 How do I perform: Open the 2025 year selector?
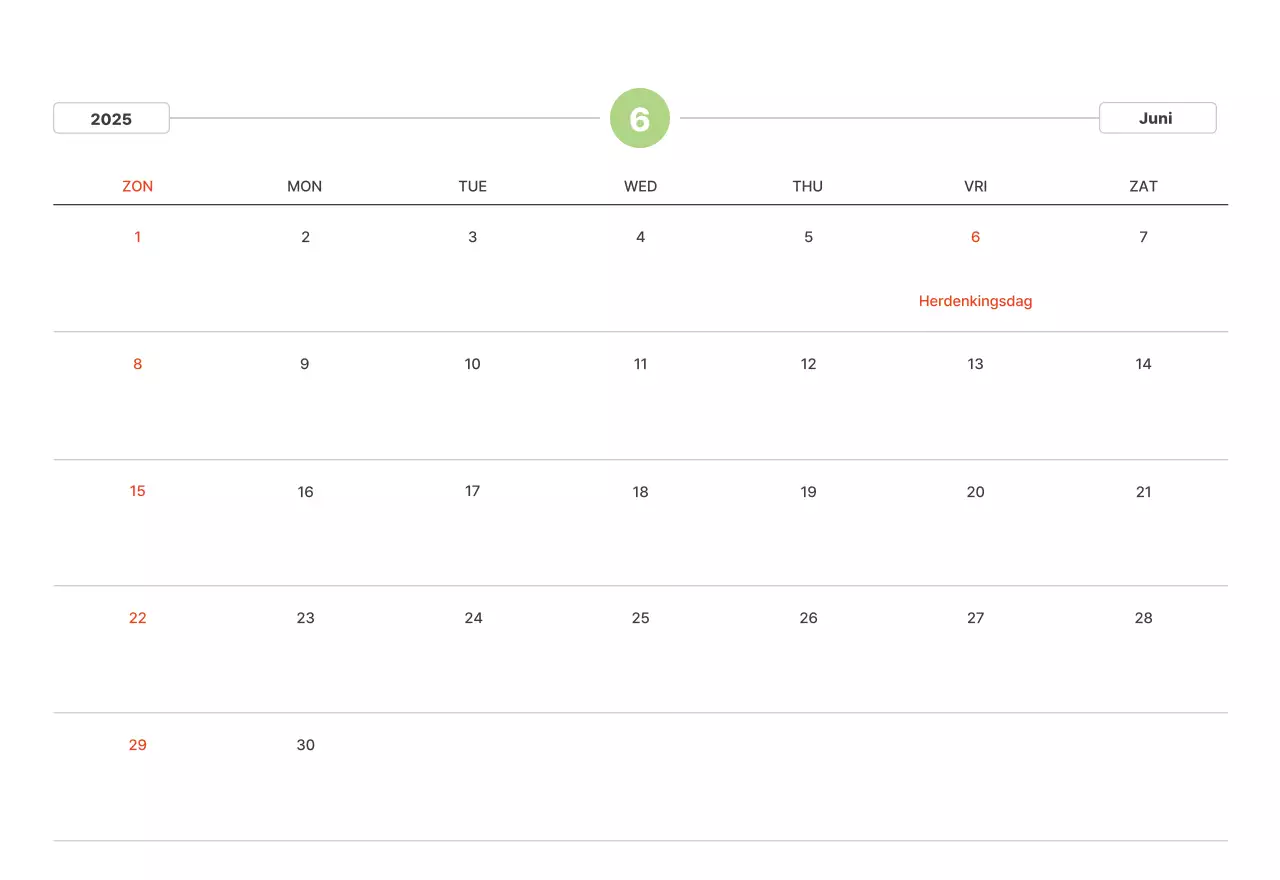coord(111,119)
